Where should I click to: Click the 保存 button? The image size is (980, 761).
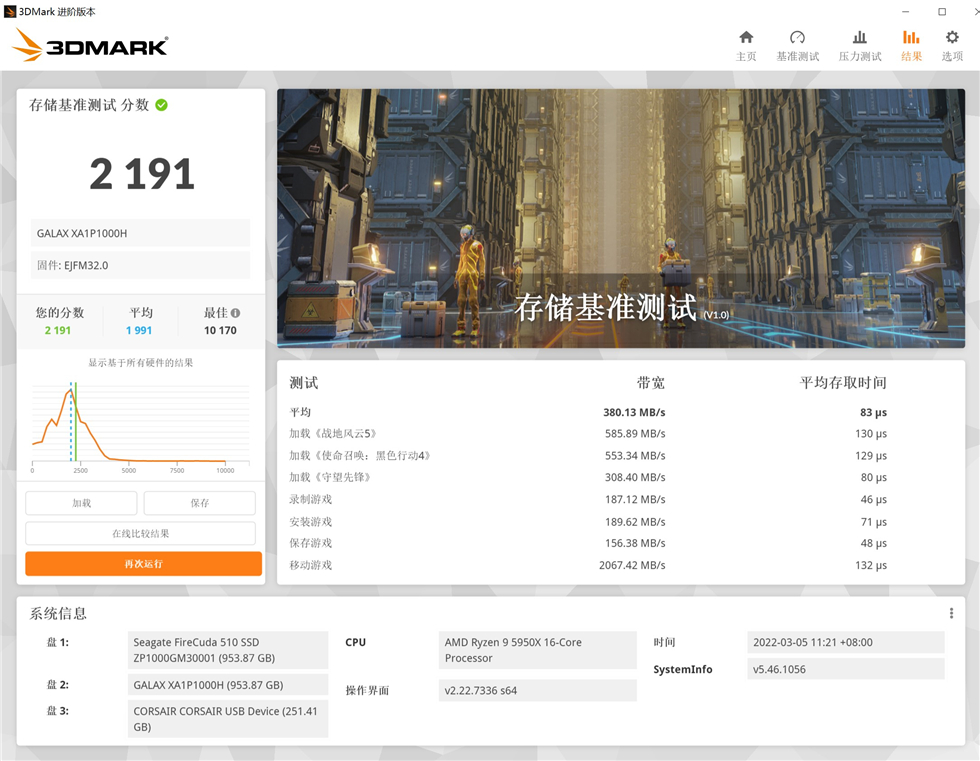[x=199, y=502]
